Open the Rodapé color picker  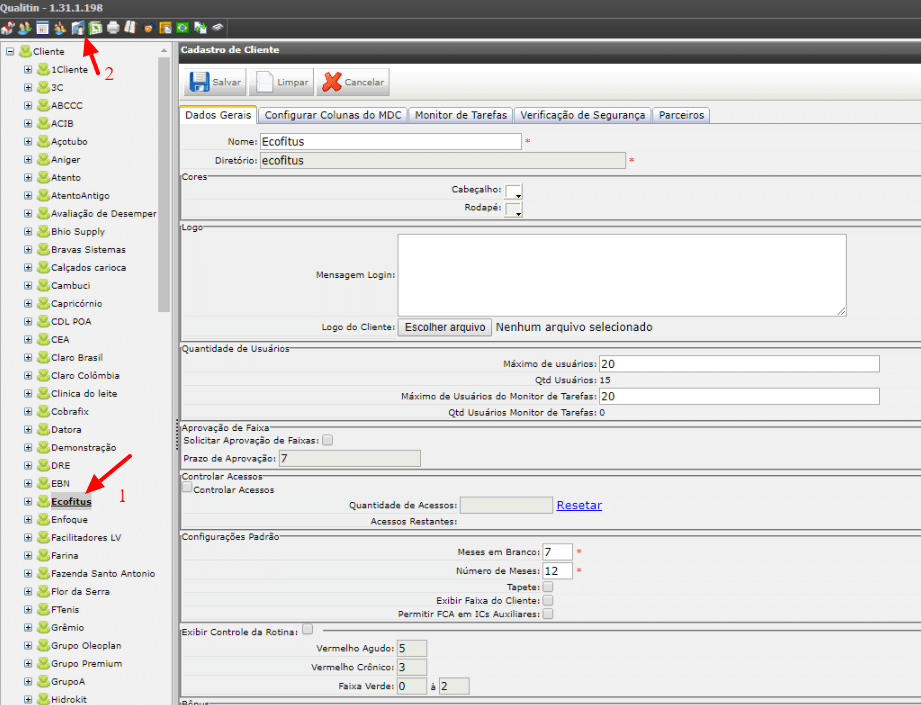coord(514,209)
